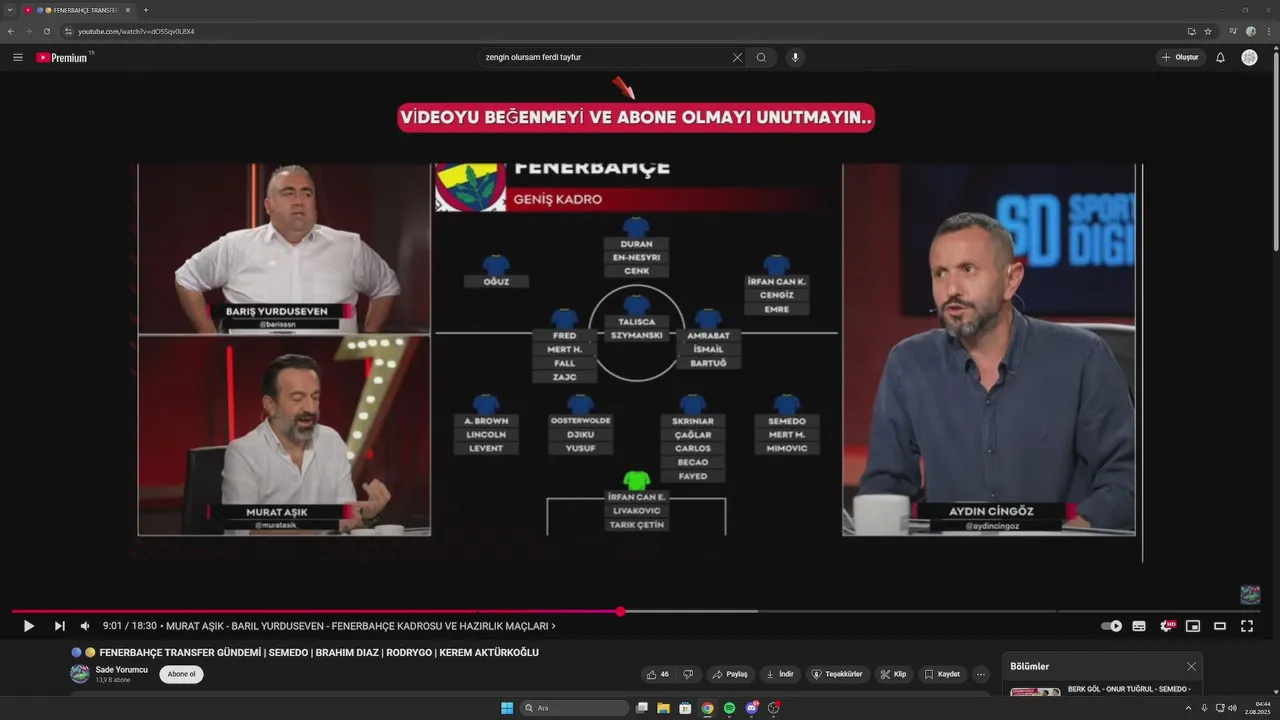Enter fullscreen video mode
This screenshot has width=1280, height=720.
(1247, 626)
